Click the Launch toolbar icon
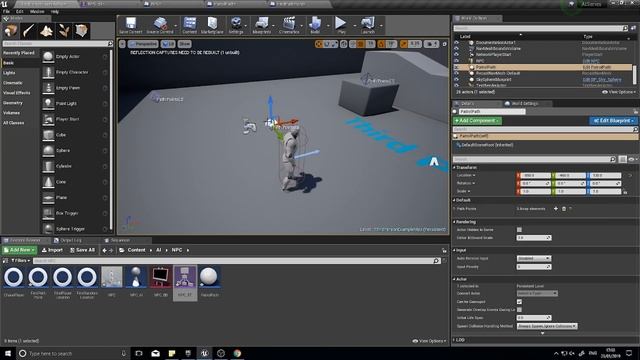This screenshot has width=640, height=360. 368,25
